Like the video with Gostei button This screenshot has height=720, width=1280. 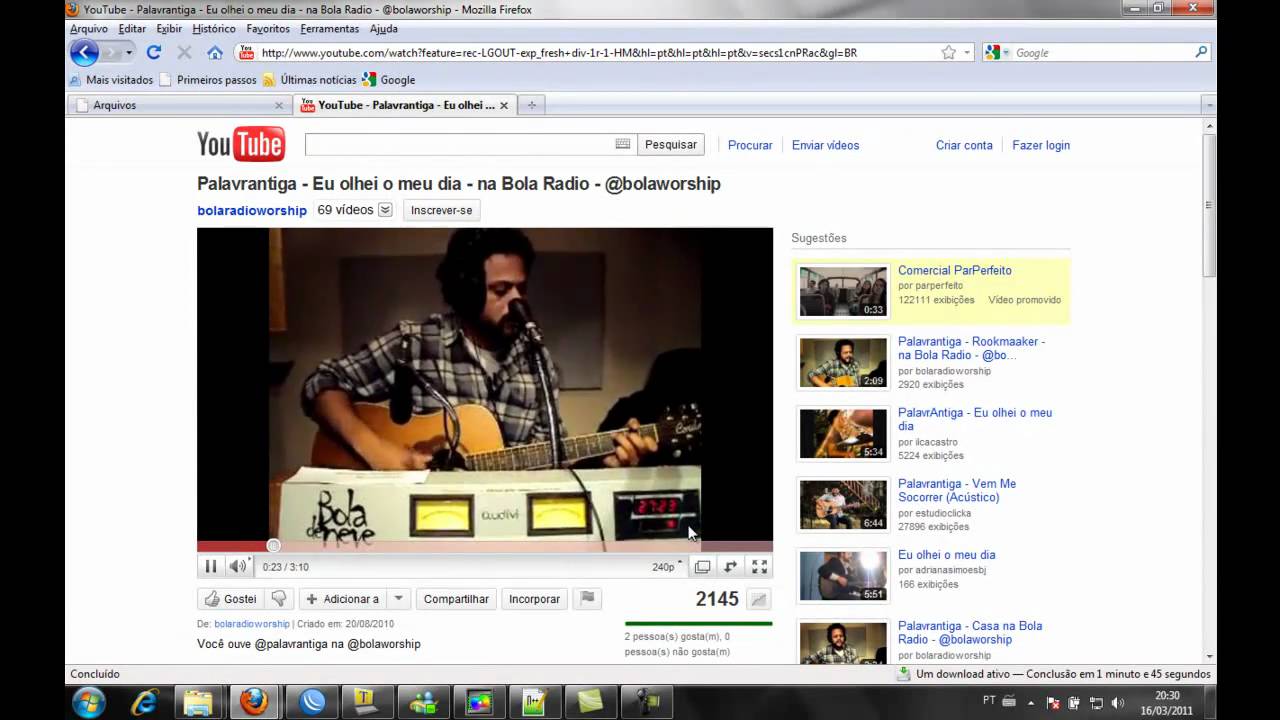[231, 599]
